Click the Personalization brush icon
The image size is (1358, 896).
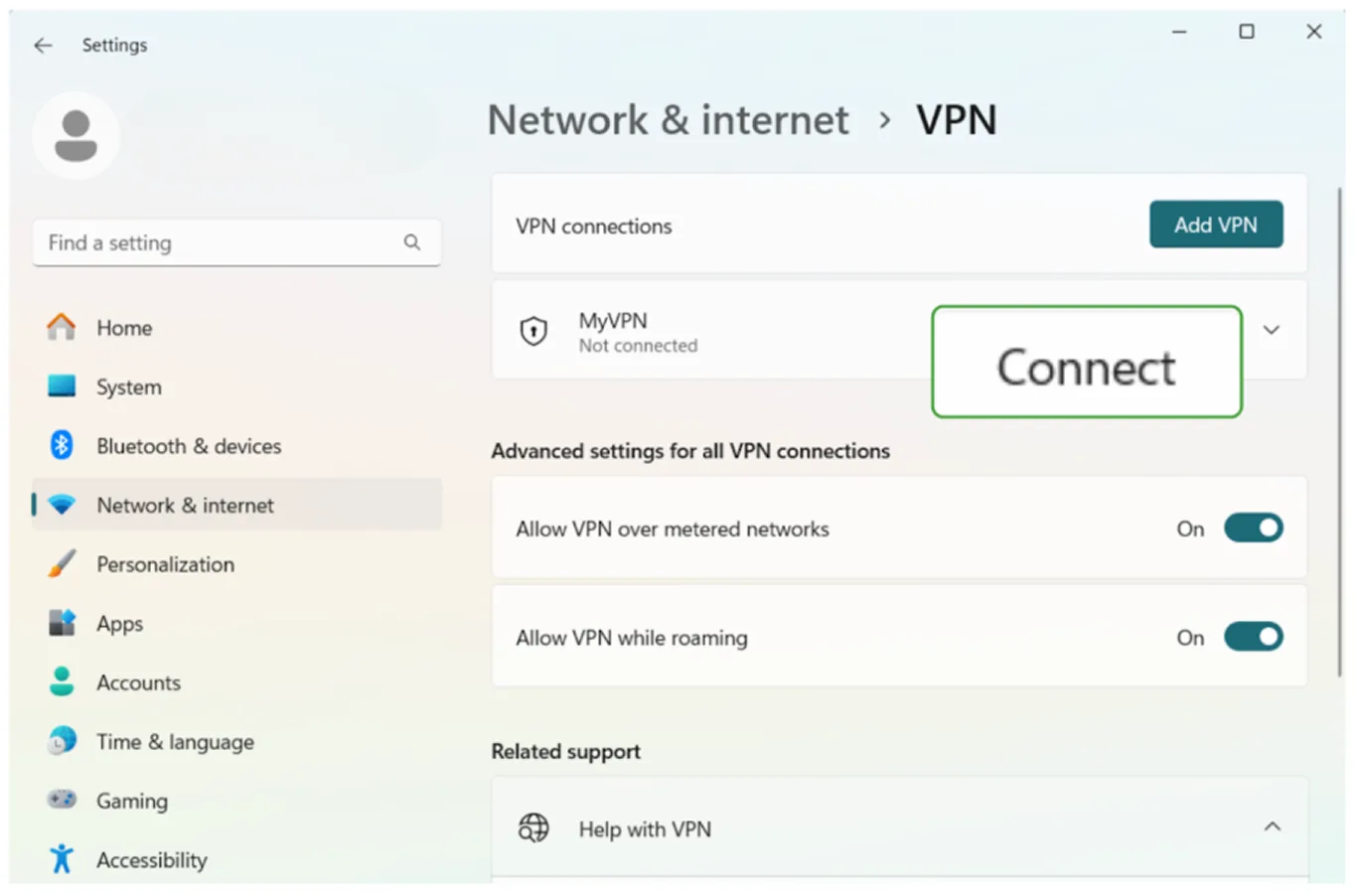point(61,564)
